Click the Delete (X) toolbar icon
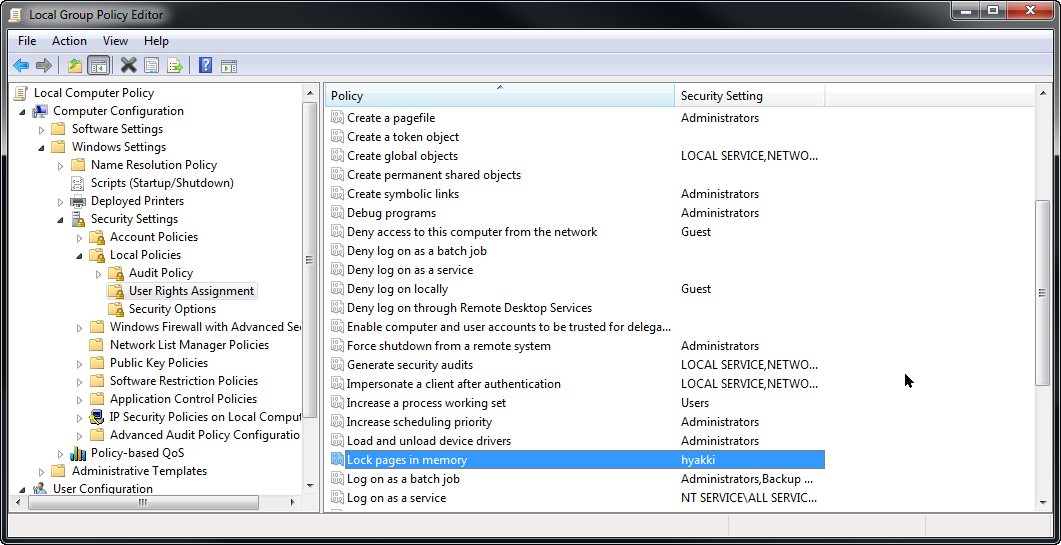1061x545 pixels. tap(128, 66)
